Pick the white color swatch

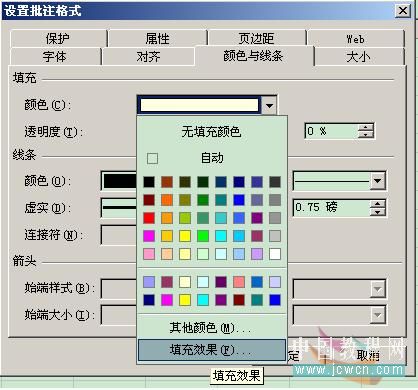(x=275, y=254)
